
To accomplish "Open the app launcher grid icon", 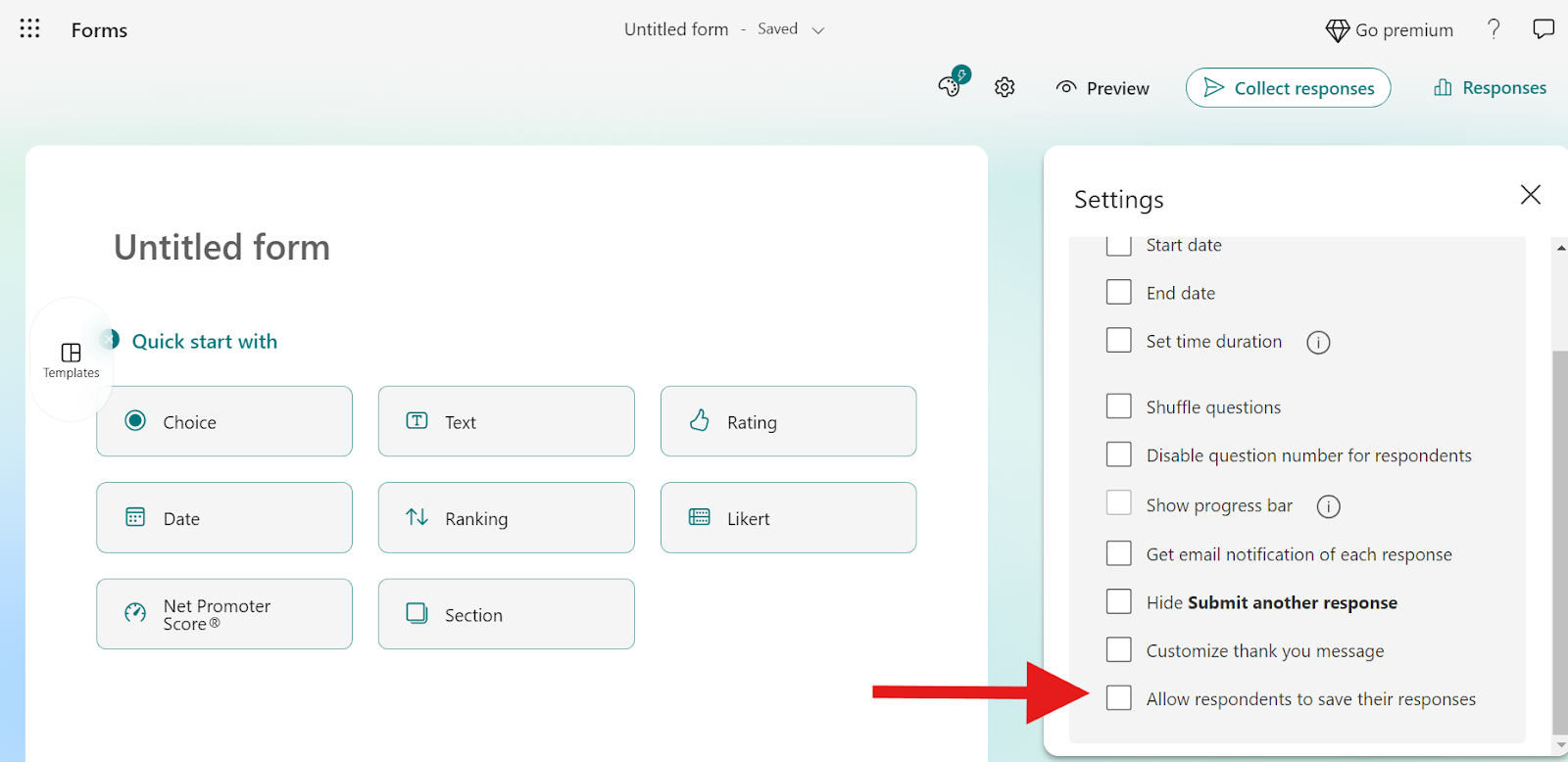I will point(30,28).
